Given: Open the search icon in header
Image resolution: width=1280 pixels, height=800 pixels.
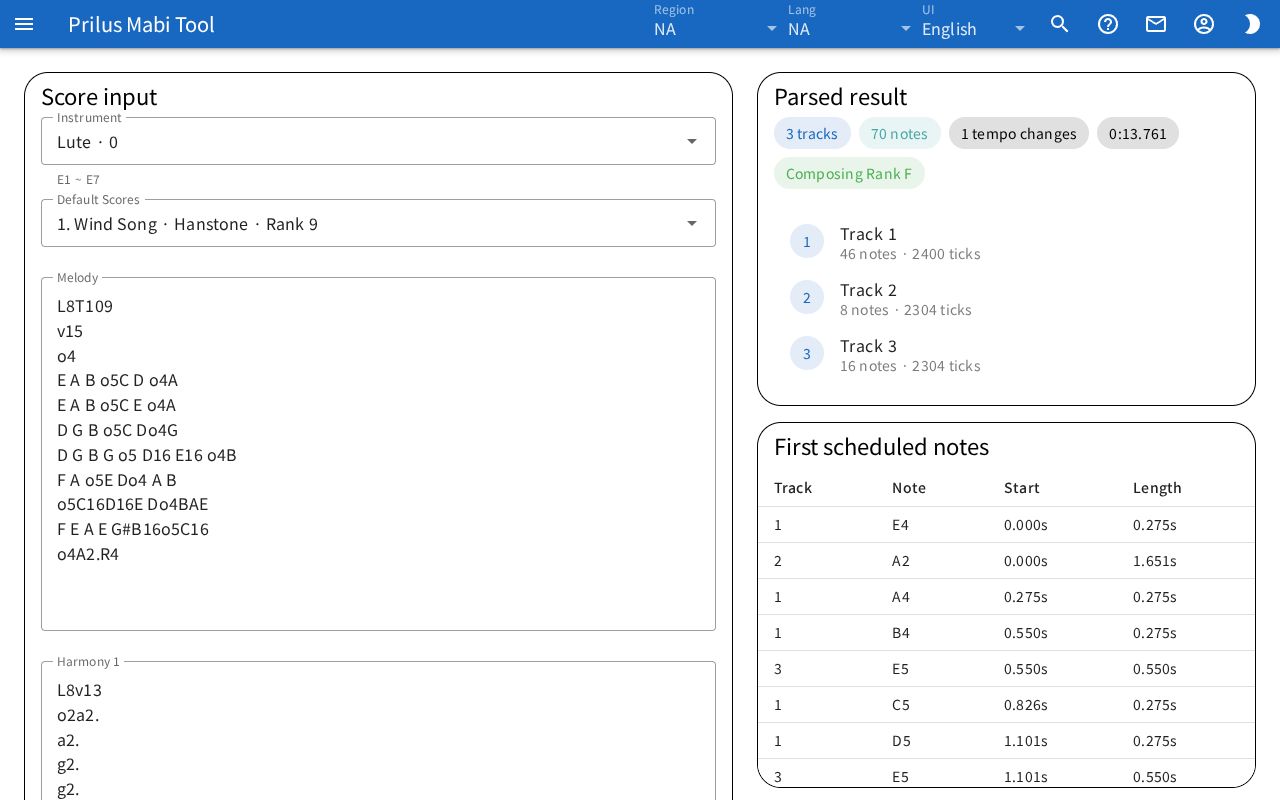Looking at the screenshot, I should coord(1060,24).
